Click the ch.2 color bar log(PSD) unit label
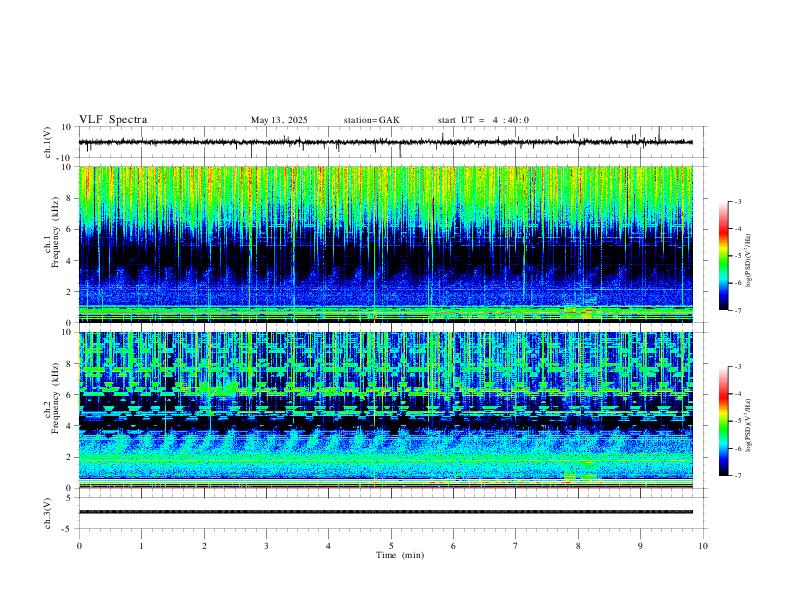The width and height of the screenshot is (792, 612). pos(749,425)
